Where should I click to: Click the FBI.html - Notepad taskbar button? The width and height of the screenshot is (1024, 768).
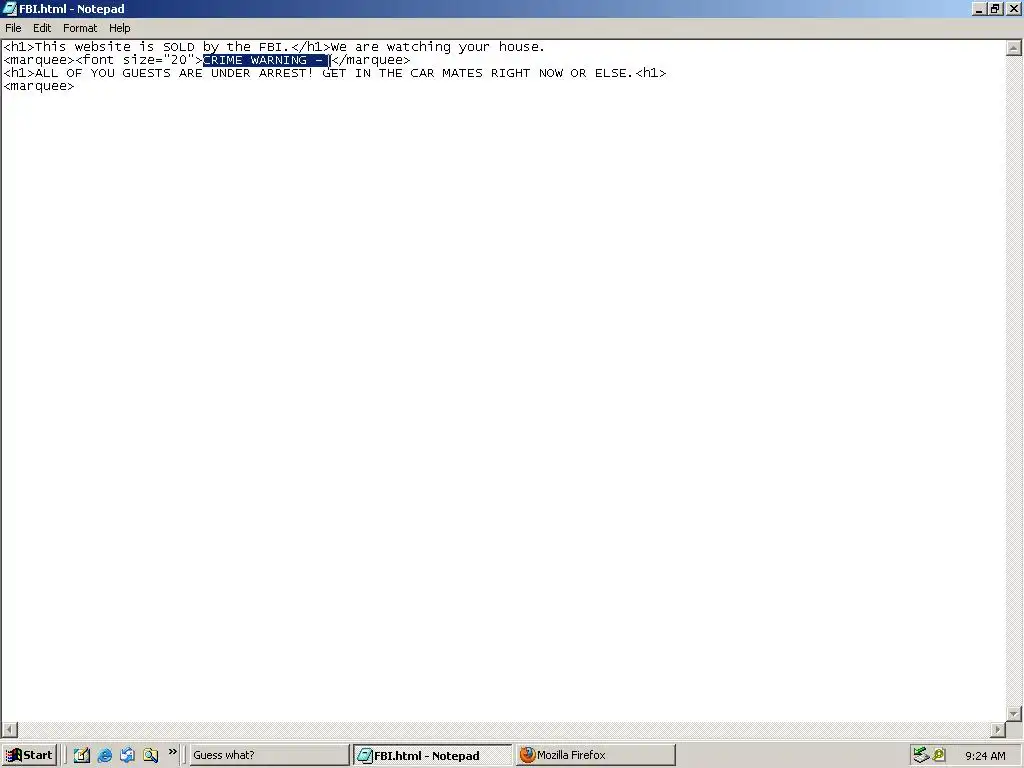coord(432,755)
